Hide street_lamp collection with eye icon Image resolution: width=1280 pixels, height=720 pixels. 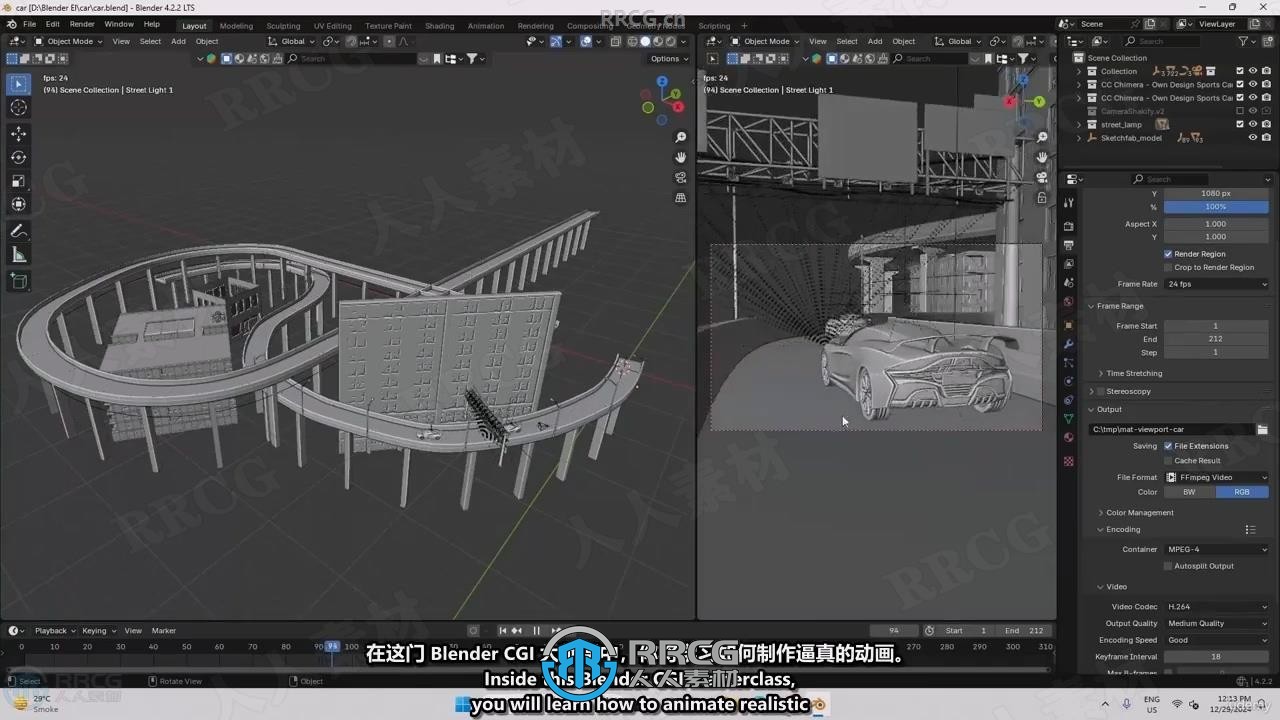pyautogui.click(x=1252, y=124)
